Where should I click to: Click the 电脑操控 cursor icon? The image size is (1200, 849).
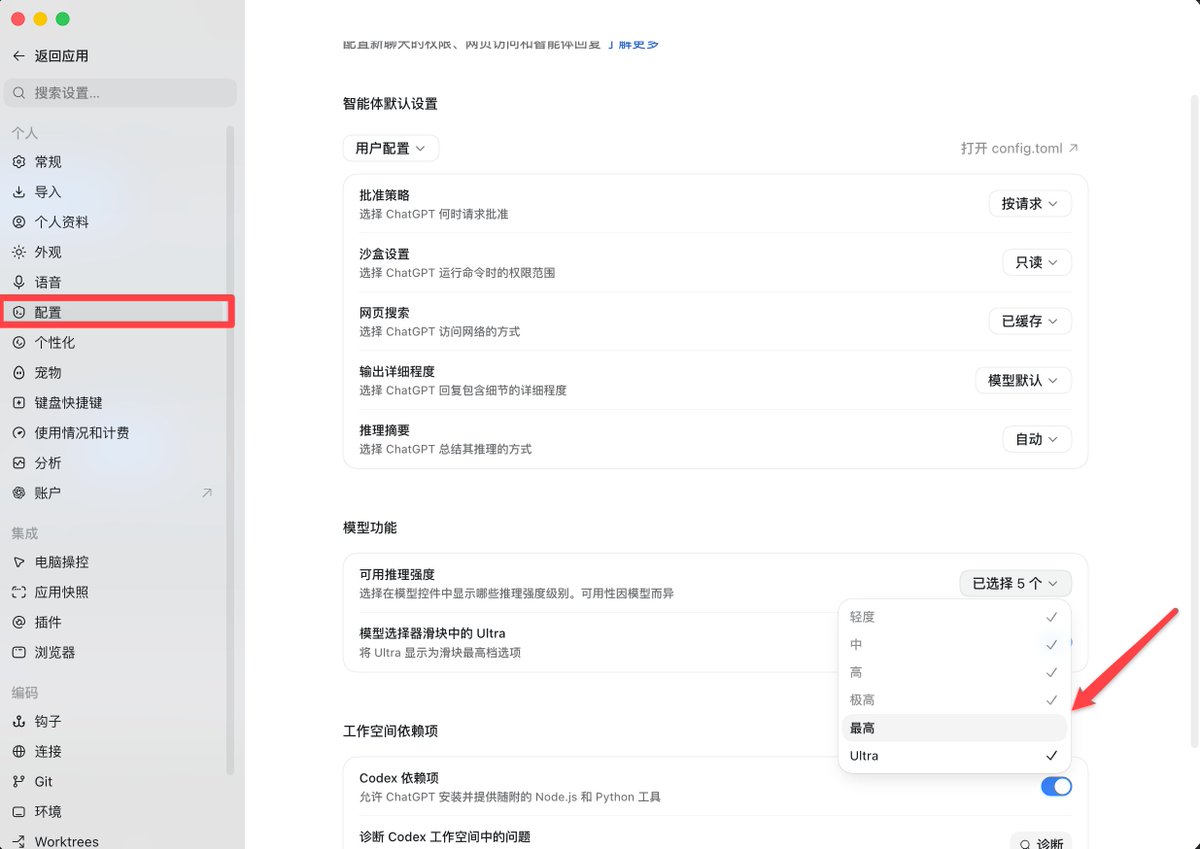[19, 562]
